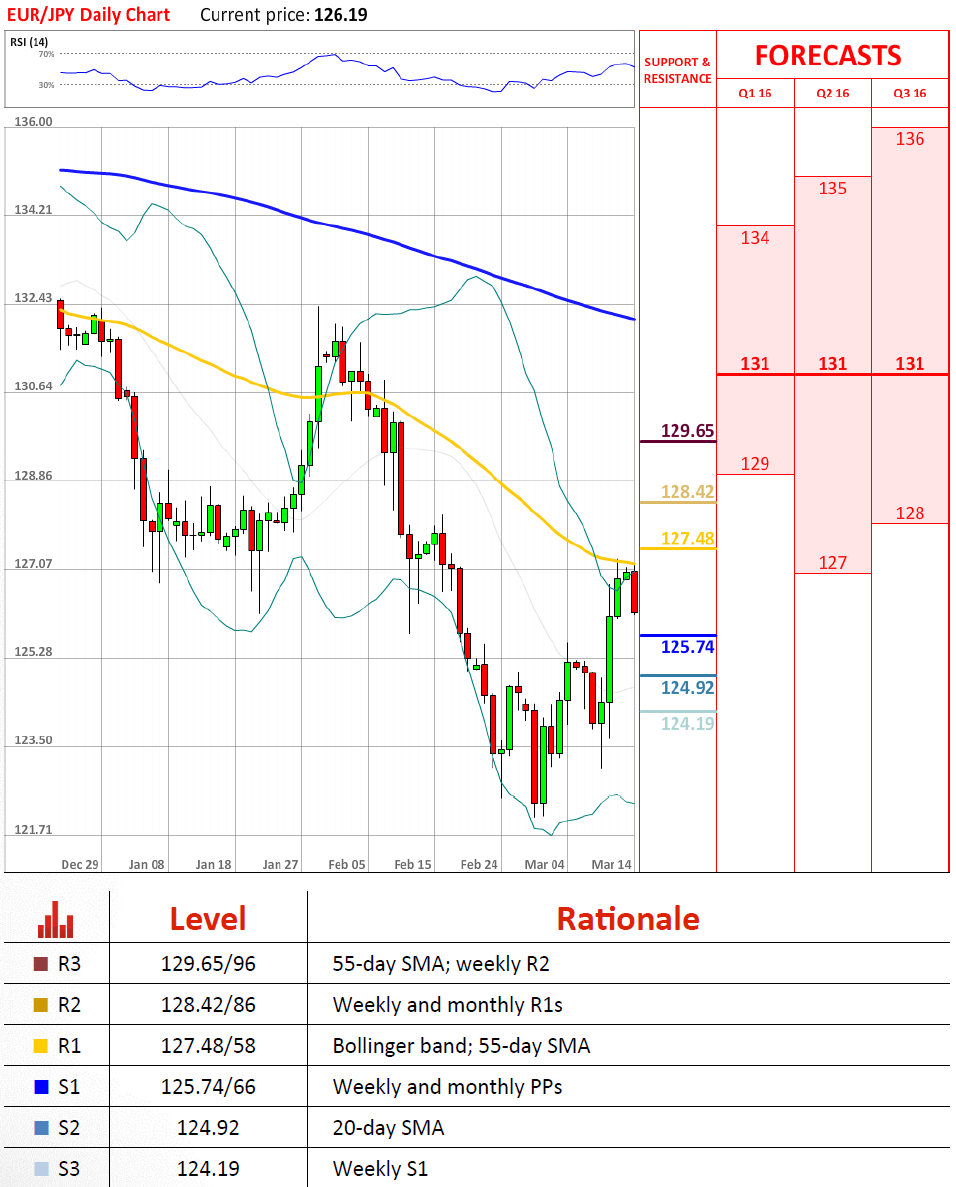
Task: Click the EUR/JPY Daily Chart title
Action: 89,15
